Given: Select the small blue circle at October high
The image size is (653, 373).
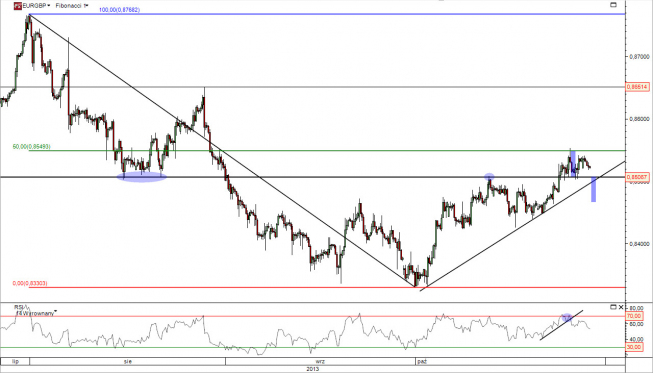Looking at the screenshot, I should tap(489, 177).
